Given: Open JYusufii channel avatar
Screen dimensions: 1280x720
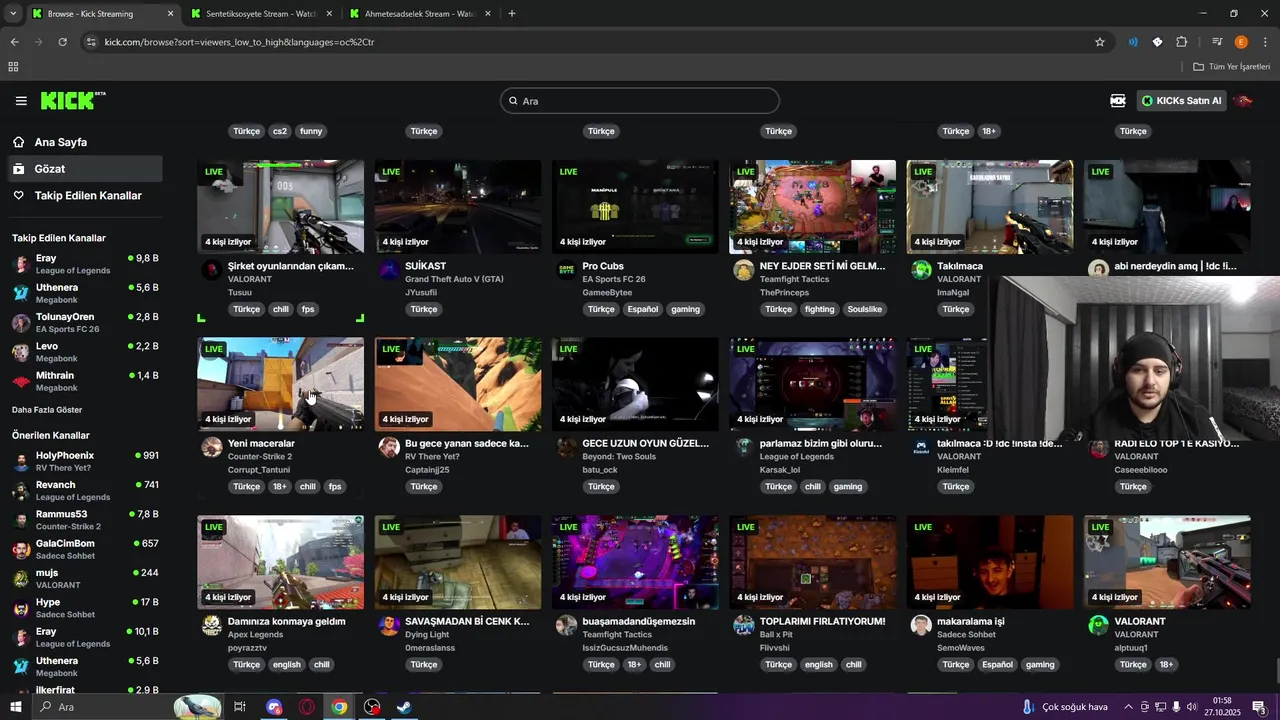Looking at the screenshot, I should click(x=389, y=270).
